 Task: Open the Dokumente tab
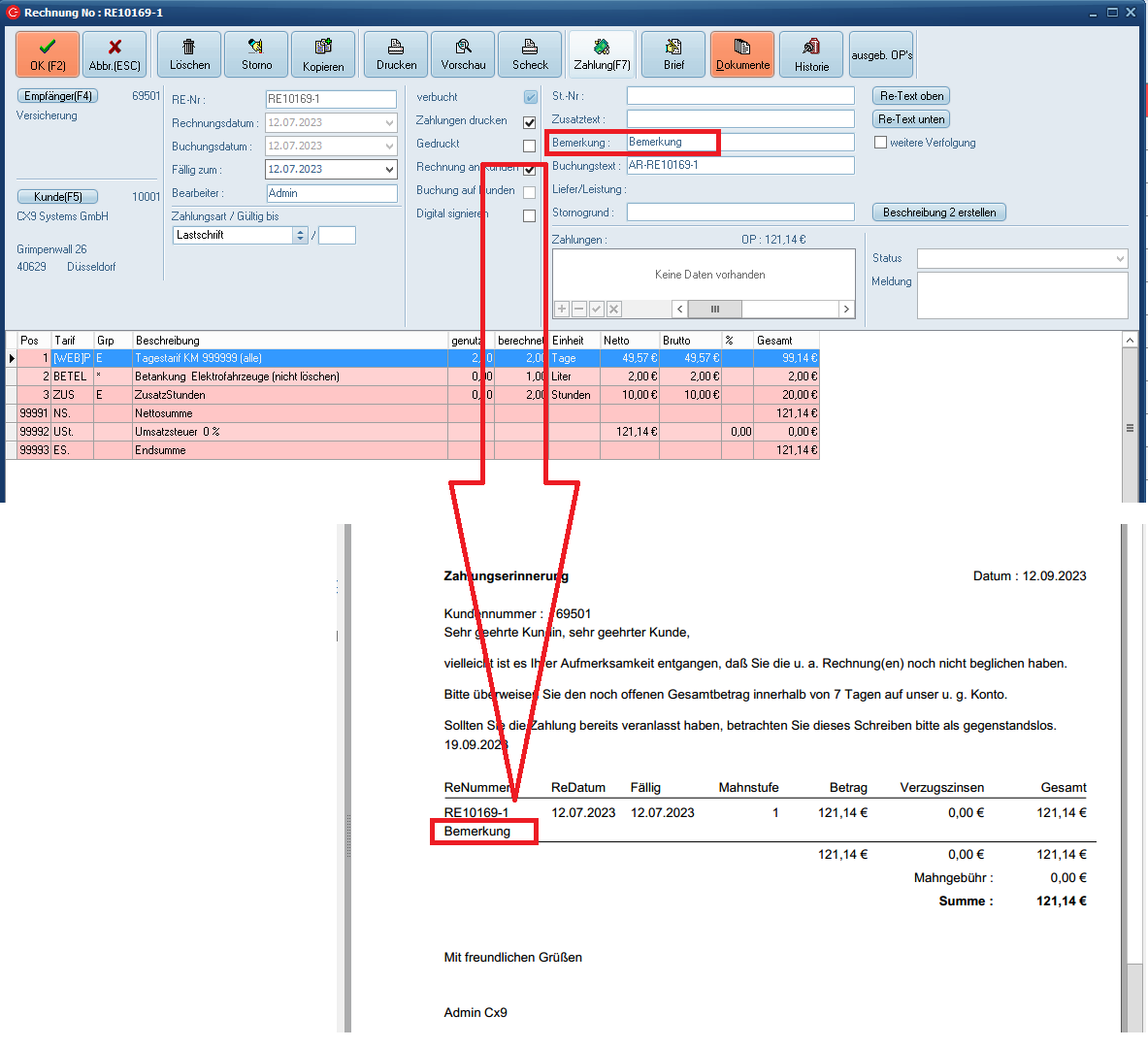tap(742, 54)
